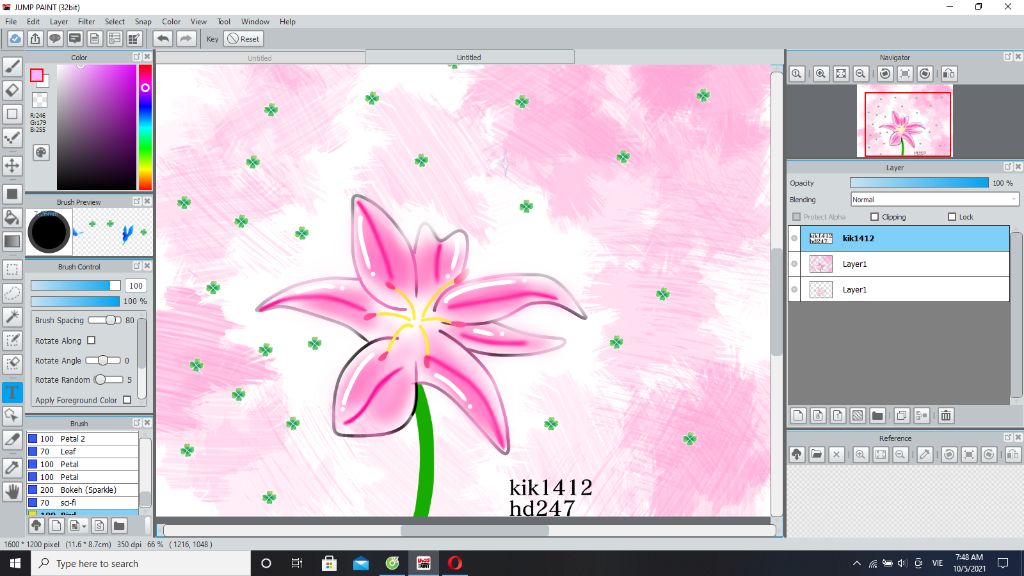Choose the Gradient tool
This screenshot has width=1024, height=576.
(12, 242)
